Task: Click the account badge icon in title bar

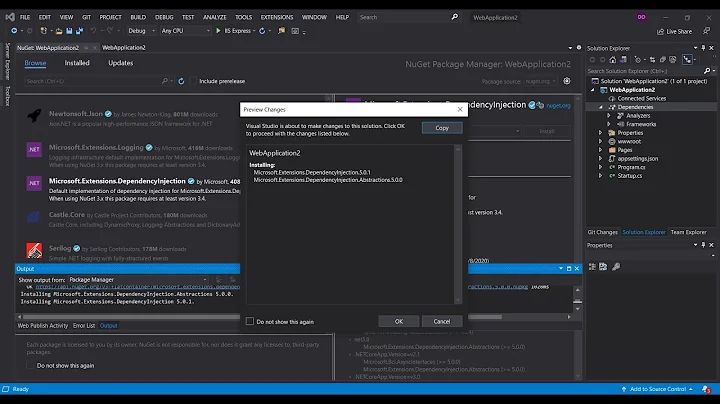Action: click(641, 17)
